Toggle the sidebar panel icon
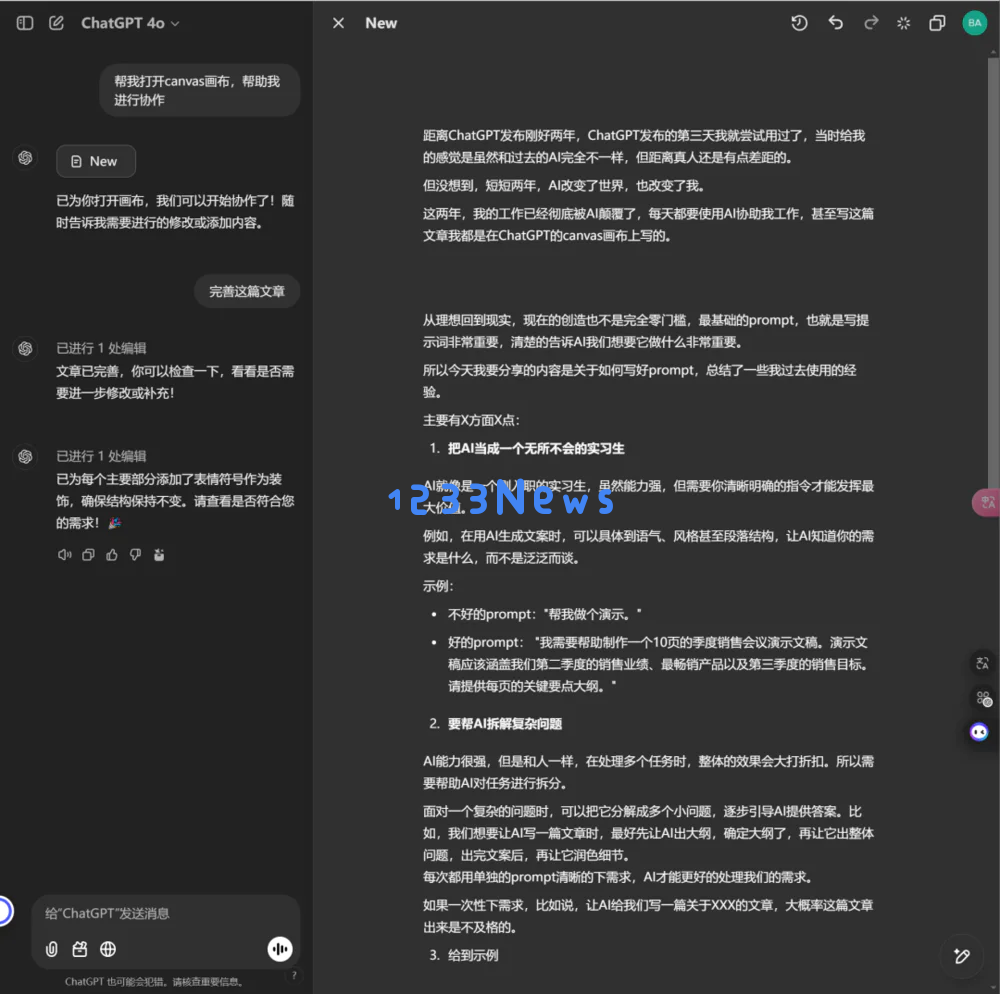The width and height of the screenshot is (1000, 994). click(25, 24)
